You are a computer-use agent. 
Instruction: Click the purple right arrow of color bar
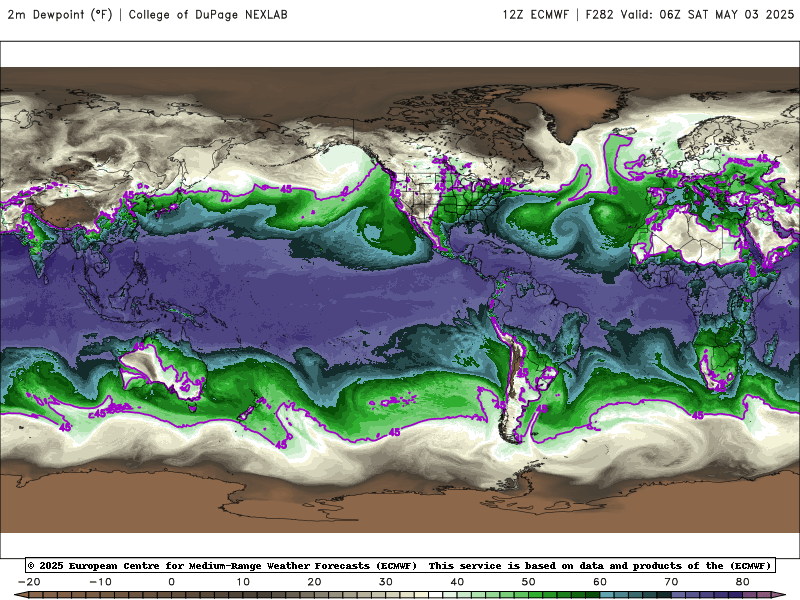pos(779,595)
